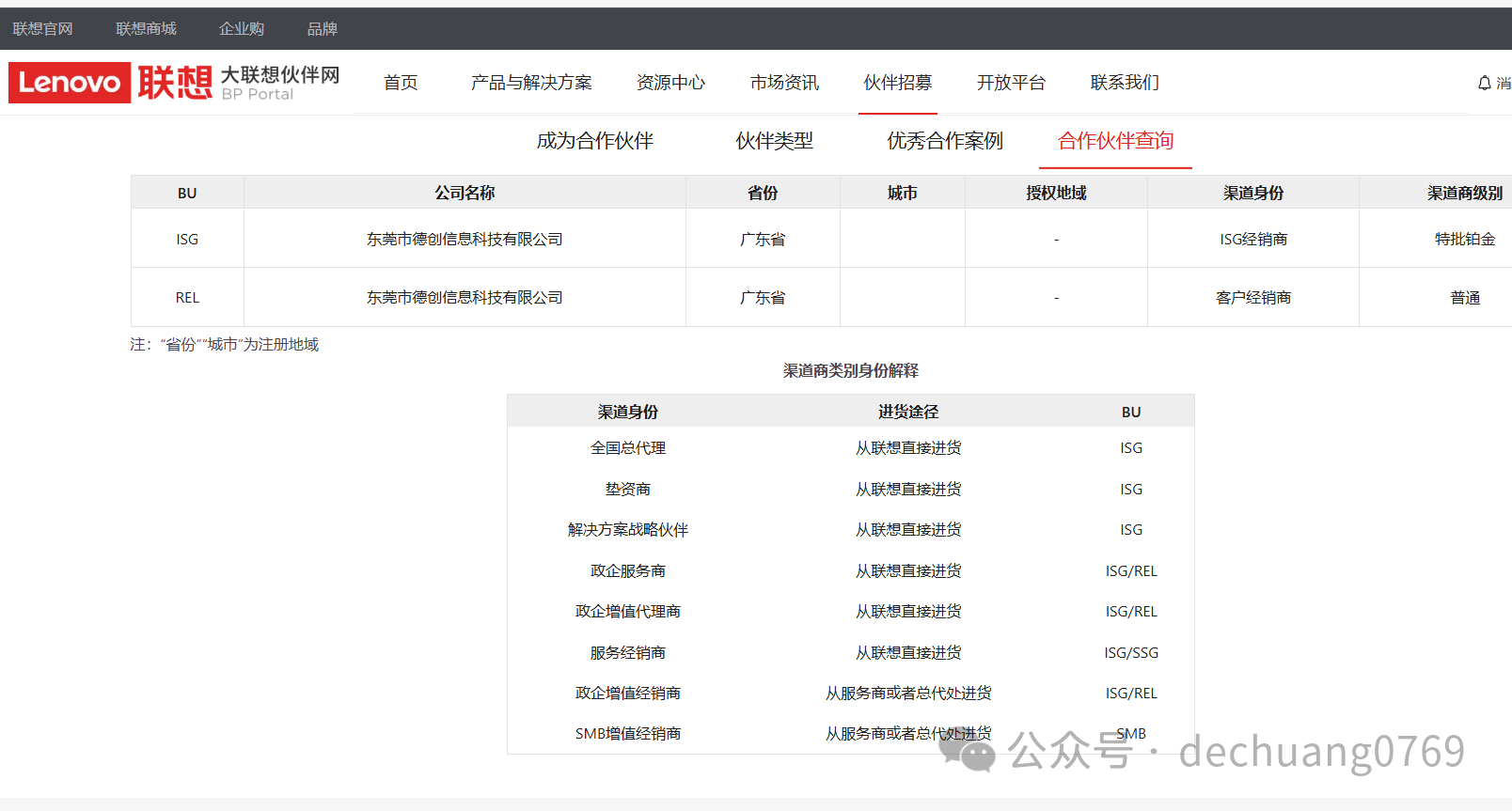This screenshot has height=811, width=1512.
Task: Click the 公司名称 column header
Action: 465,193
